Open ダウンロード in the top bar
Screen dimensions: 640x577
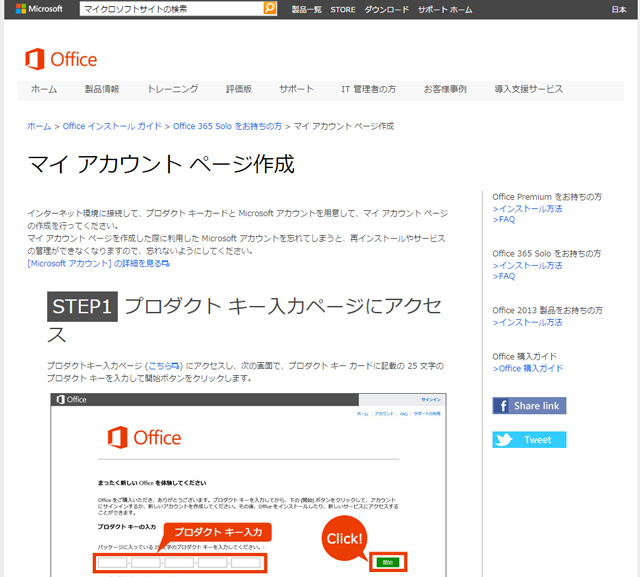pyautogui.click(x=386, y=9)
